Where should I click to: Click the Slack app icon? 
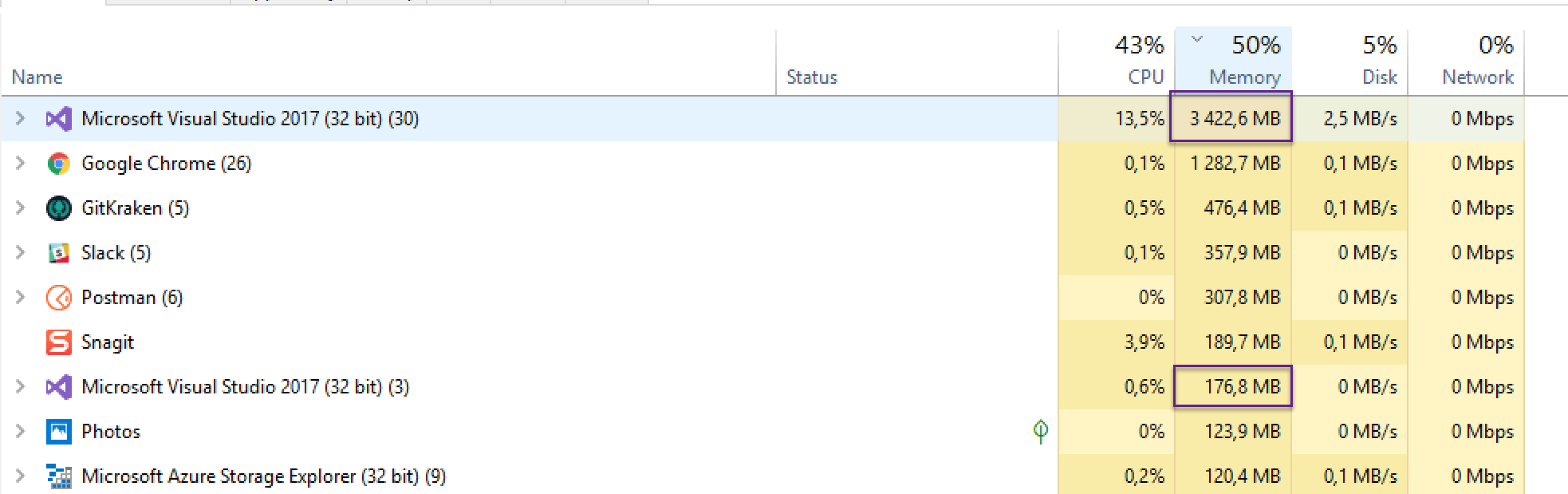click(x=58, y=253)
